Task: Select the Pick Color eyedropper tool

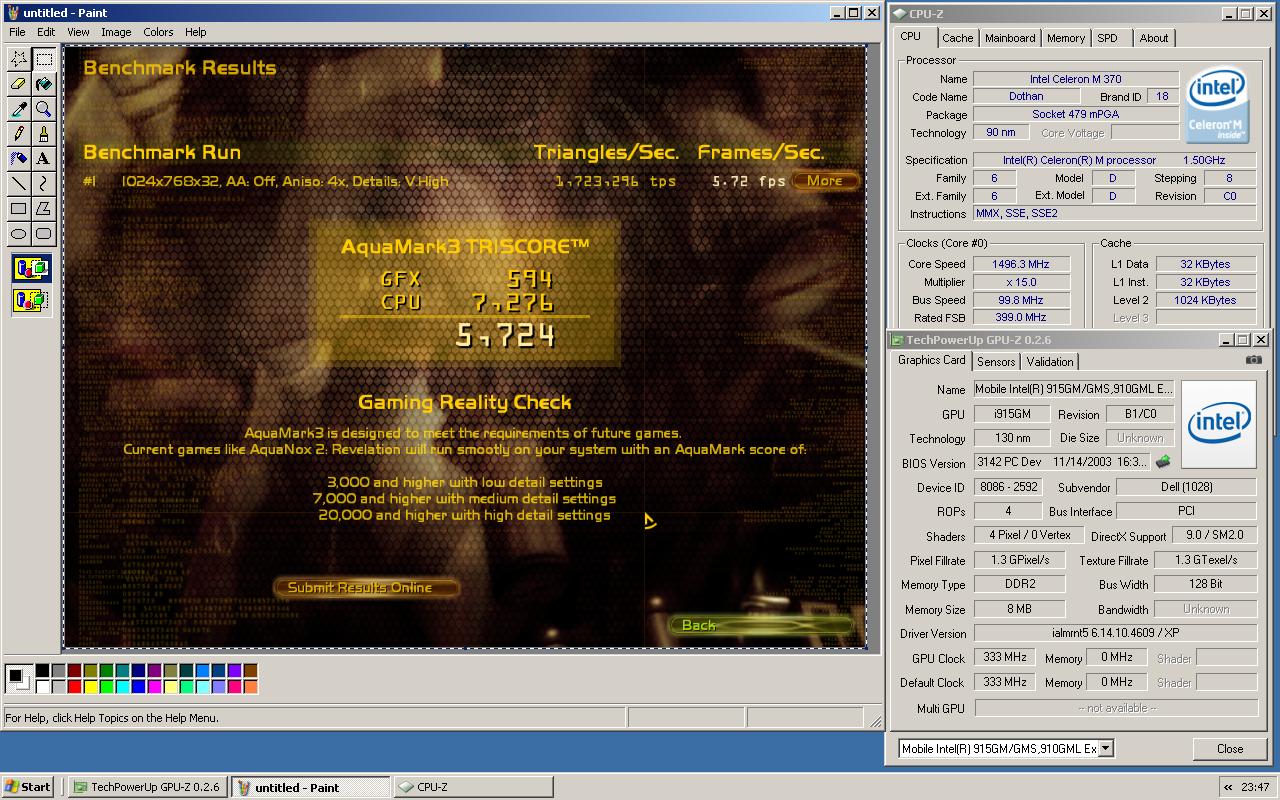Action: [18, 109]
